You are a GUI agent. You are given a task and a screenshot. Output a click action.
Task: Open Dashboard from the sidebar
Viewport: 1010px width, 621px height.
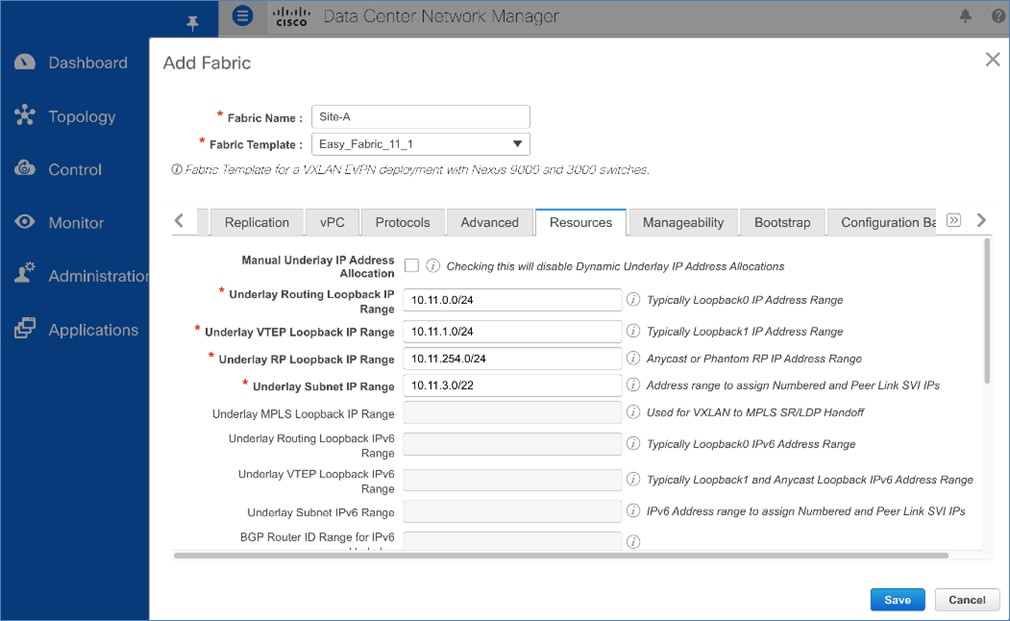88,62
